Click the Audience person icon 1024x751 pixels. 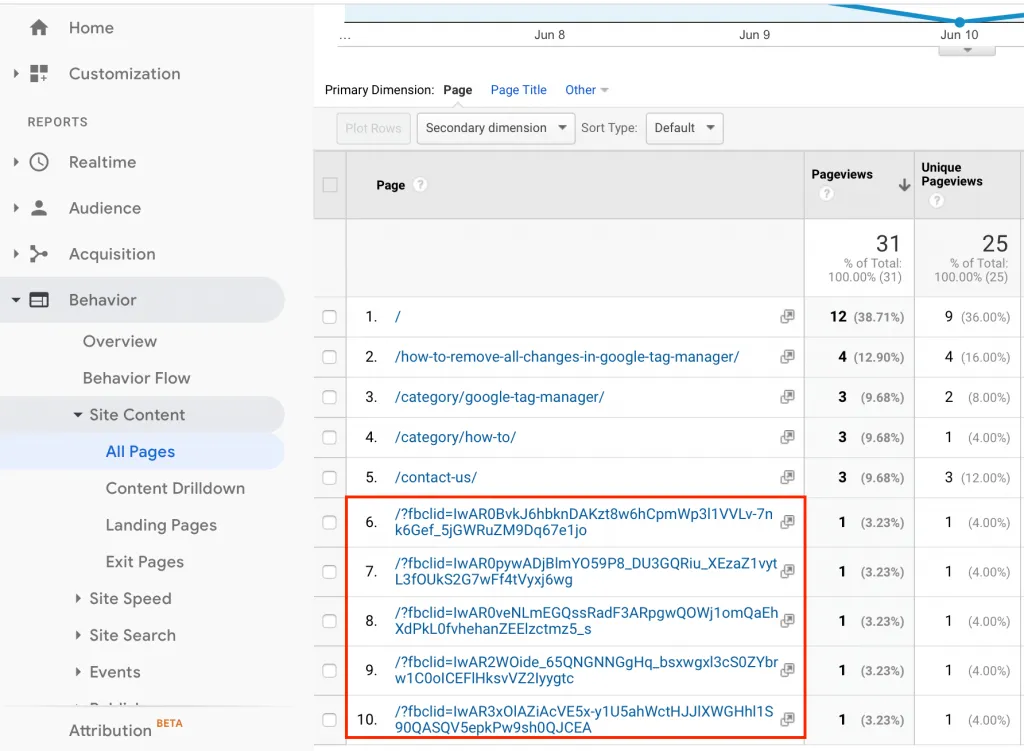coord(39,208)
